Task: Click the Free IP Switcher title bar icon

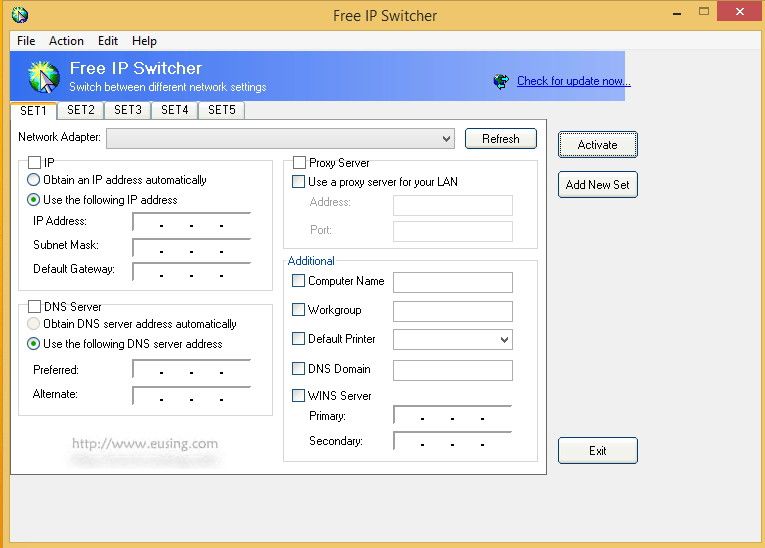Action: [20, 15]
